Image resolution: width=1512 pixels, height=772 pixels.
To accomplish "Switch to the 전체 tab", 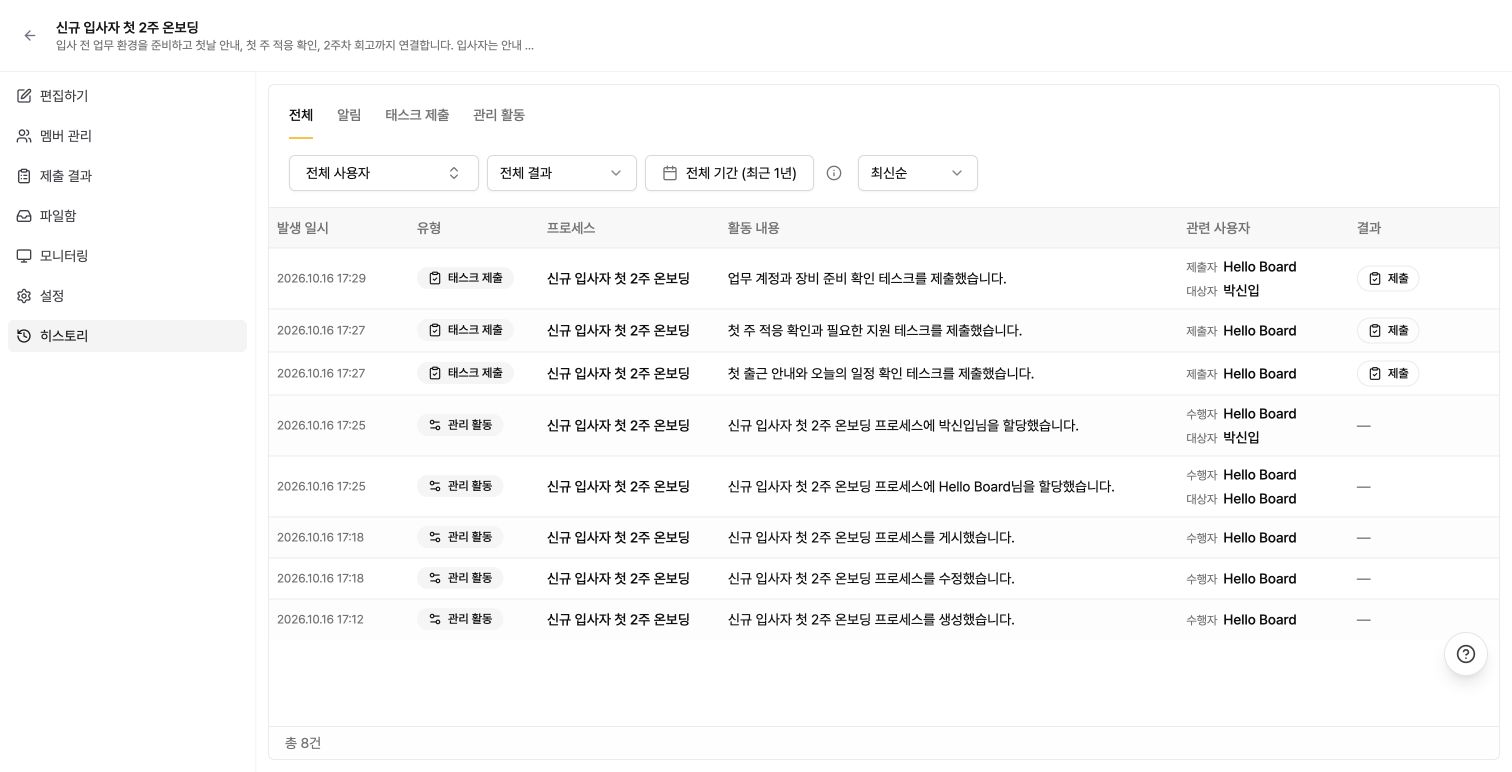I will coord(301,115).
